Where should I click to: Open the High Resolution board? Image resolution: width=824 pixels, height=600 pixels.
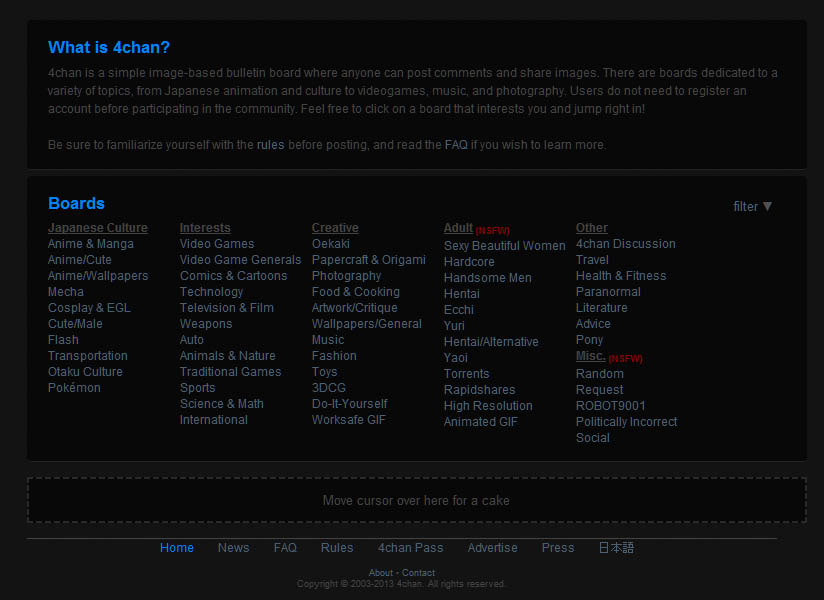(x=488, y=406)
